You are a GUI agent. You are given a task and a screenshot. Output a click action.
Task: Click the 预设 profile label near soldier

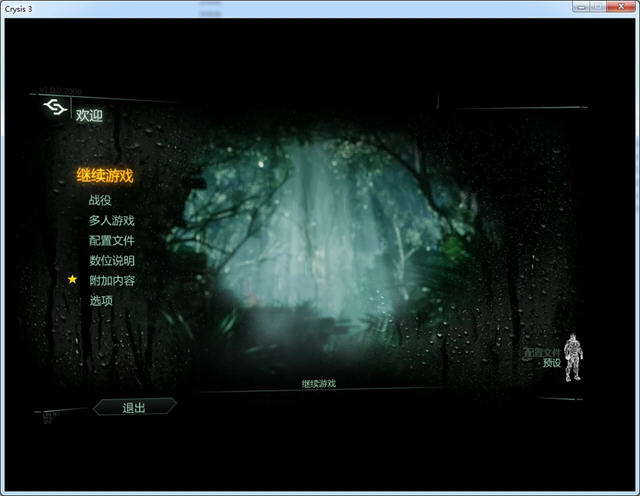point(552,363)
